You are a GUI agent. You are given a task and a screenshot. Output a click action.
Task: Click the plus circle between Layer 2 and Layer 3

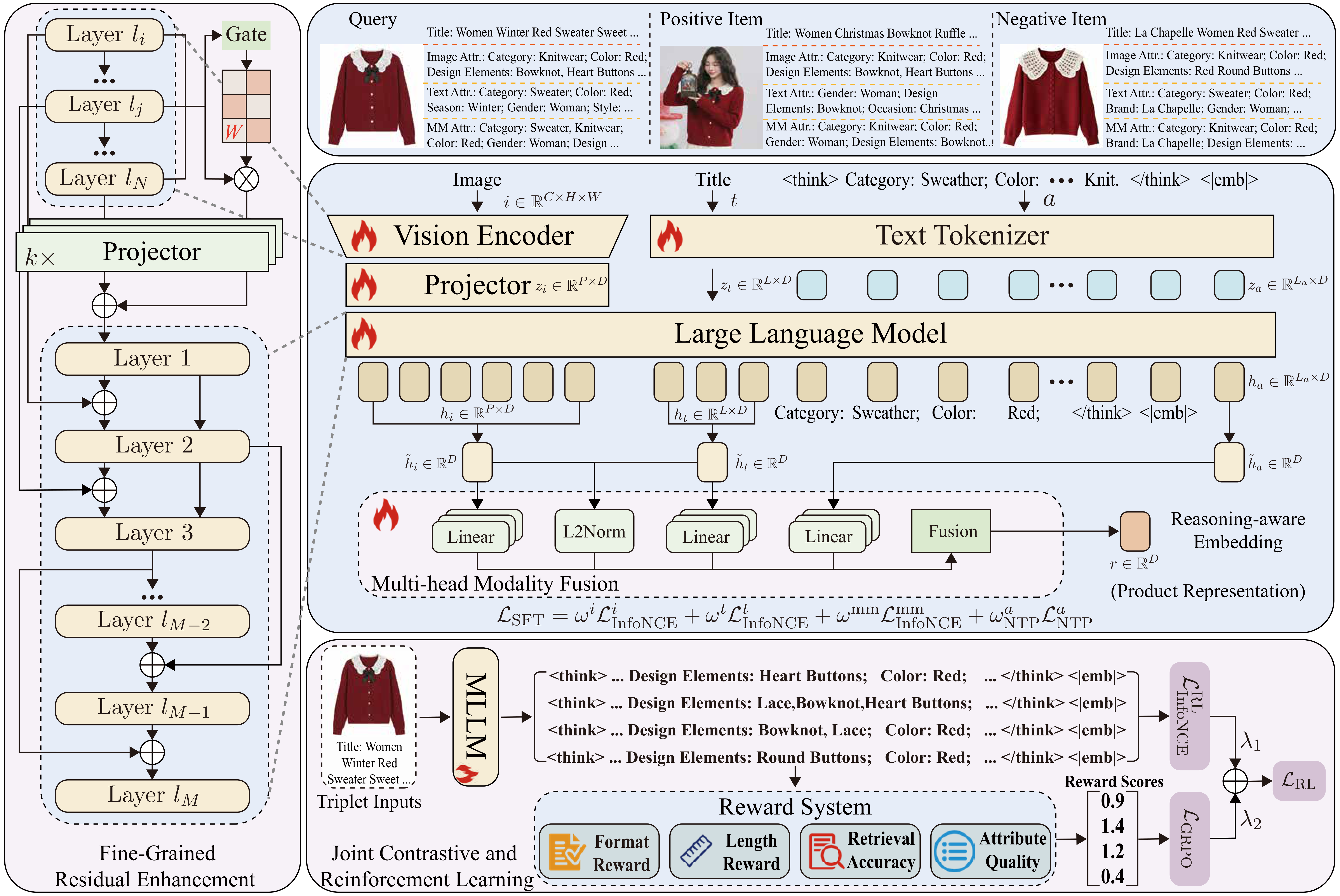coord(105,490)
